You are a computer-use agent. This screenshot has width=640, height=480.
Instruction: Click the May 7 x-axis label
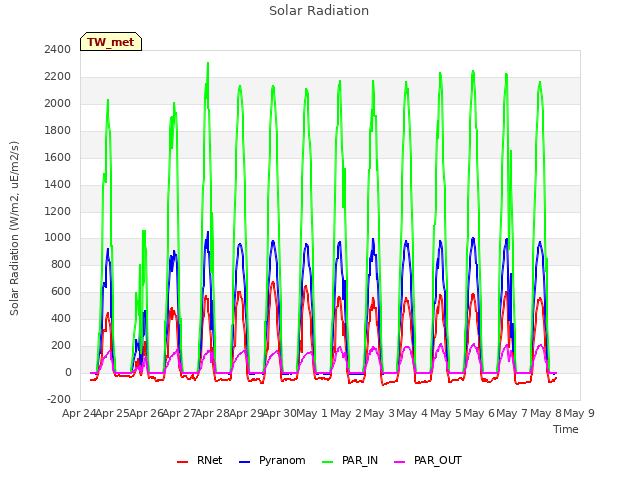[x=512, y=413]
